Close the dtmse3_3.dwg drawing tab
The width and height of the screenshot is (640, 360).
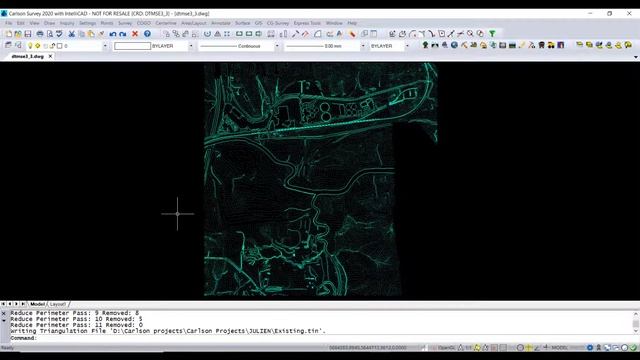50,56
